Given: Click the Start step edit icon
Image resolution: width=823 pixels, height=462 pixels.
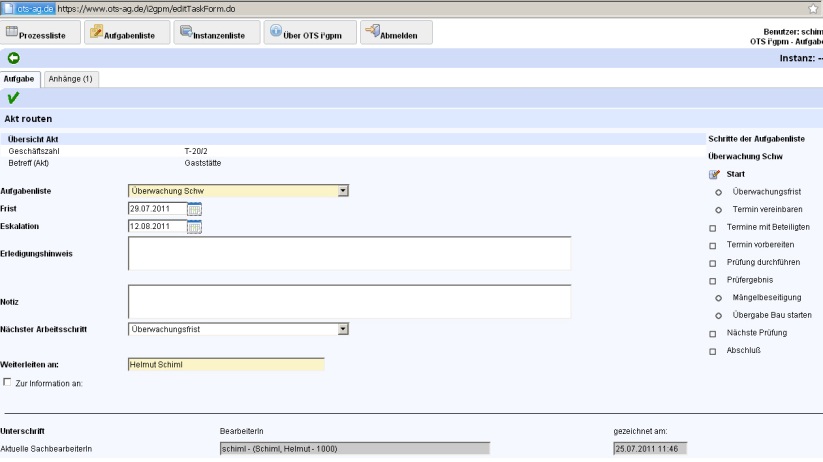Looking at the screenshot, I should (714, 175).
